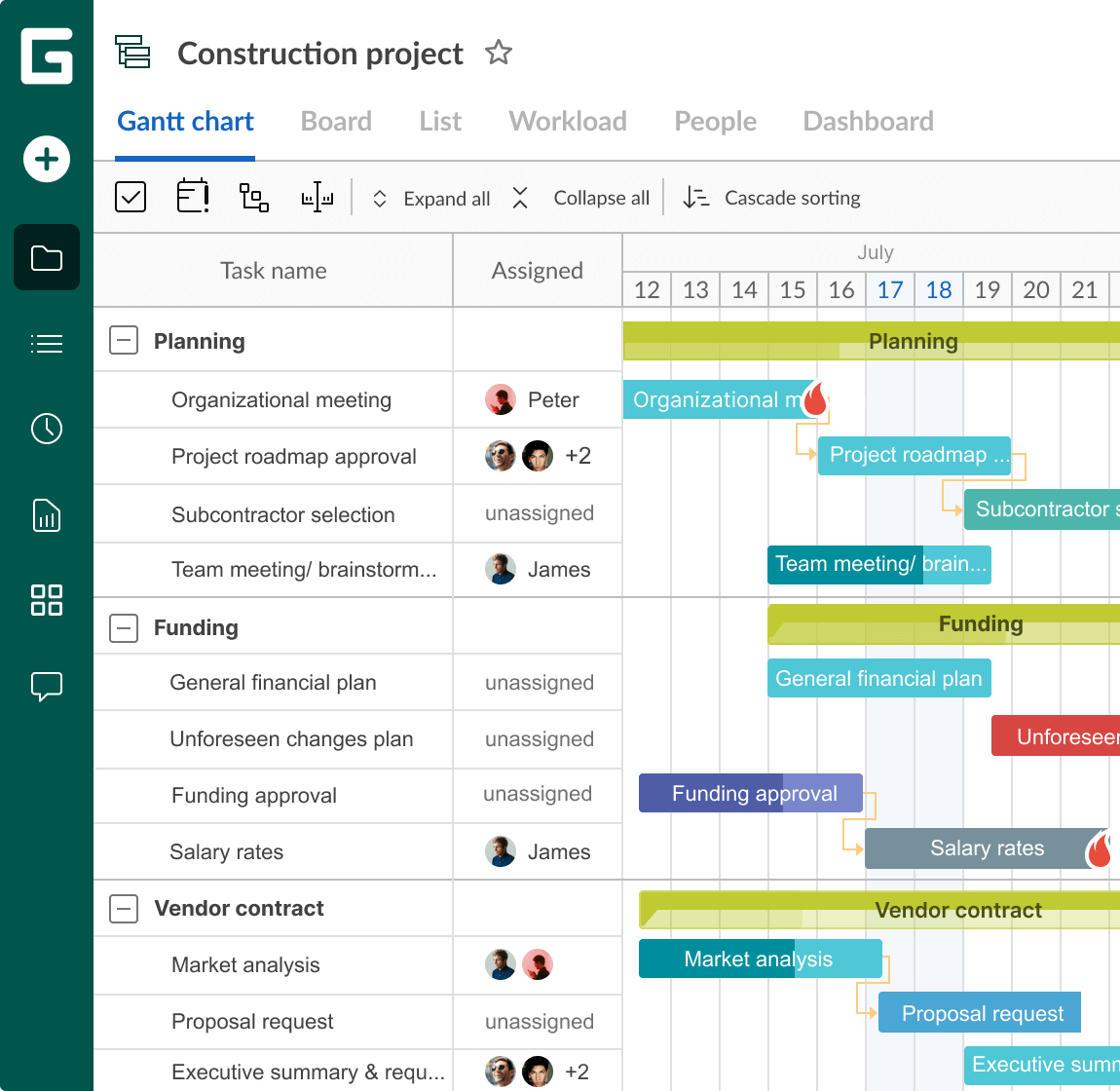Open the projects folder icon in sidebar
Screen dimensions: 1120x1091
click(x=47, y=258)
